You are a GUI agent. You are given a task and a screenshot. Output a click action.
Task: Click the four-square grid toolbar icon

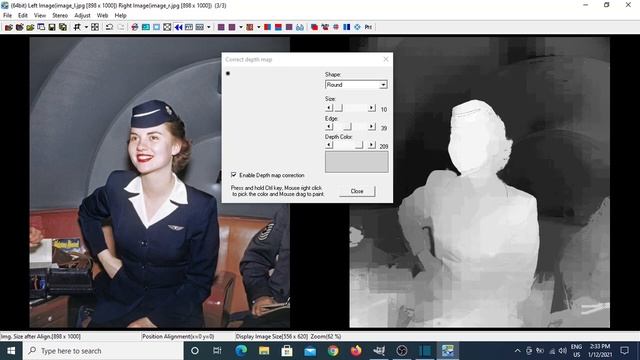(95, 27)
